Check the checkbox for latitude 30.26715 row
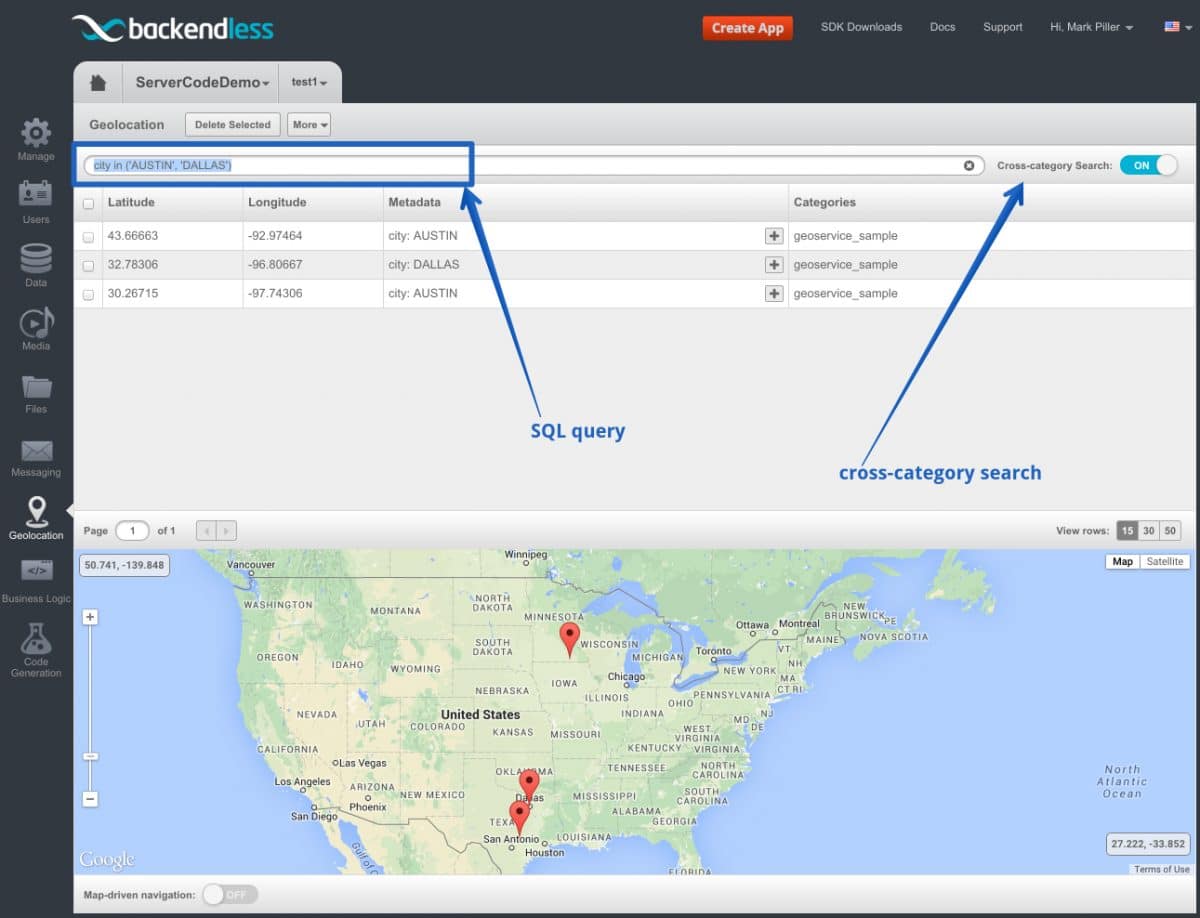Image resolution: width=1200 pixels, height=918 pixels. click(x=88, y=295)
